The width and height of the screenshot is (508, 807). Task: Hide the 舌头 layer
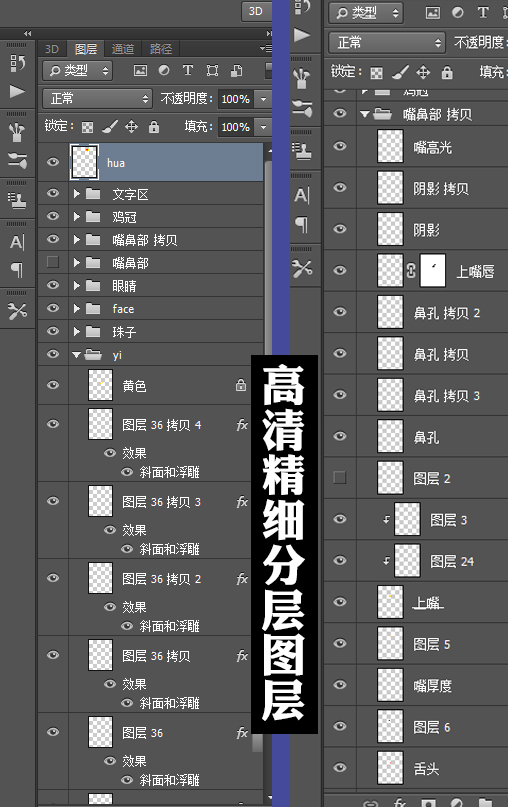coord(340,767)
